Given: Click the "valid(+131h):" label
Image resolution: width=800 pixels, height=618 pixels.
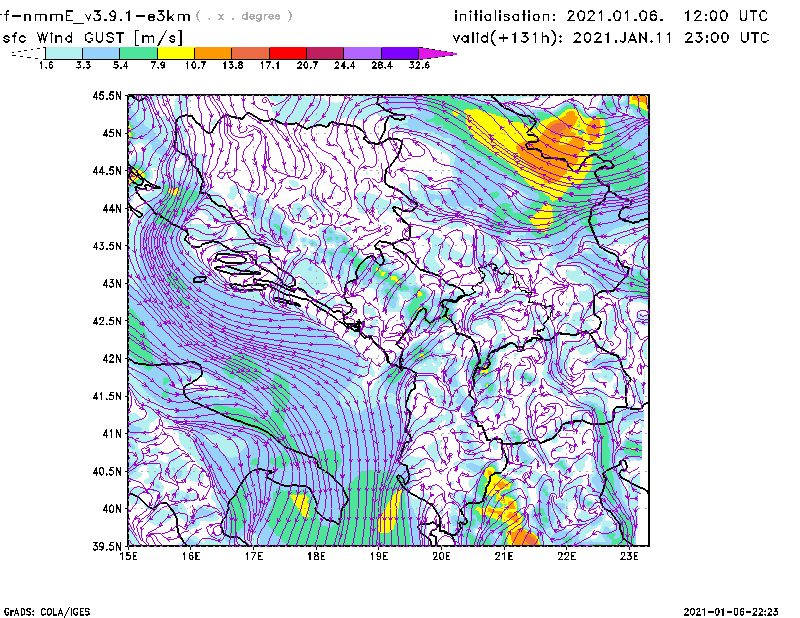Looking at the screenshot, I should point(509,38).
